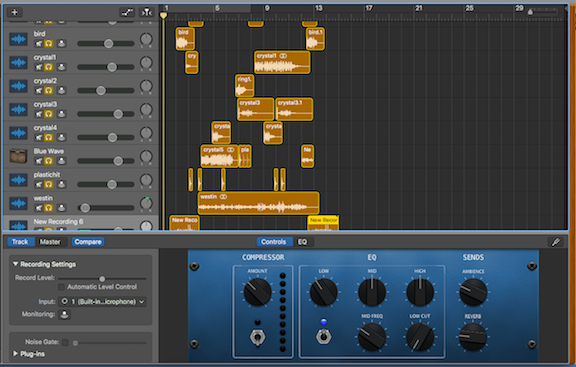The width and height of the screenshot is (576, 367).
Task: Toggle solo on the crystal1 track
Action: [x=48, y=67]
